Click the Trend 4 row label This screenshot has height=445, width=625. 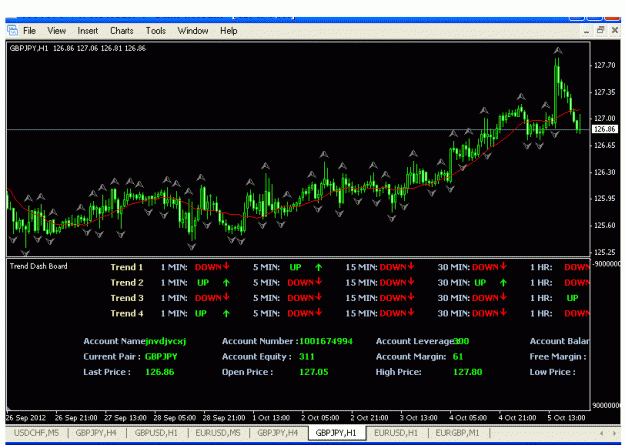click(127, 313)
